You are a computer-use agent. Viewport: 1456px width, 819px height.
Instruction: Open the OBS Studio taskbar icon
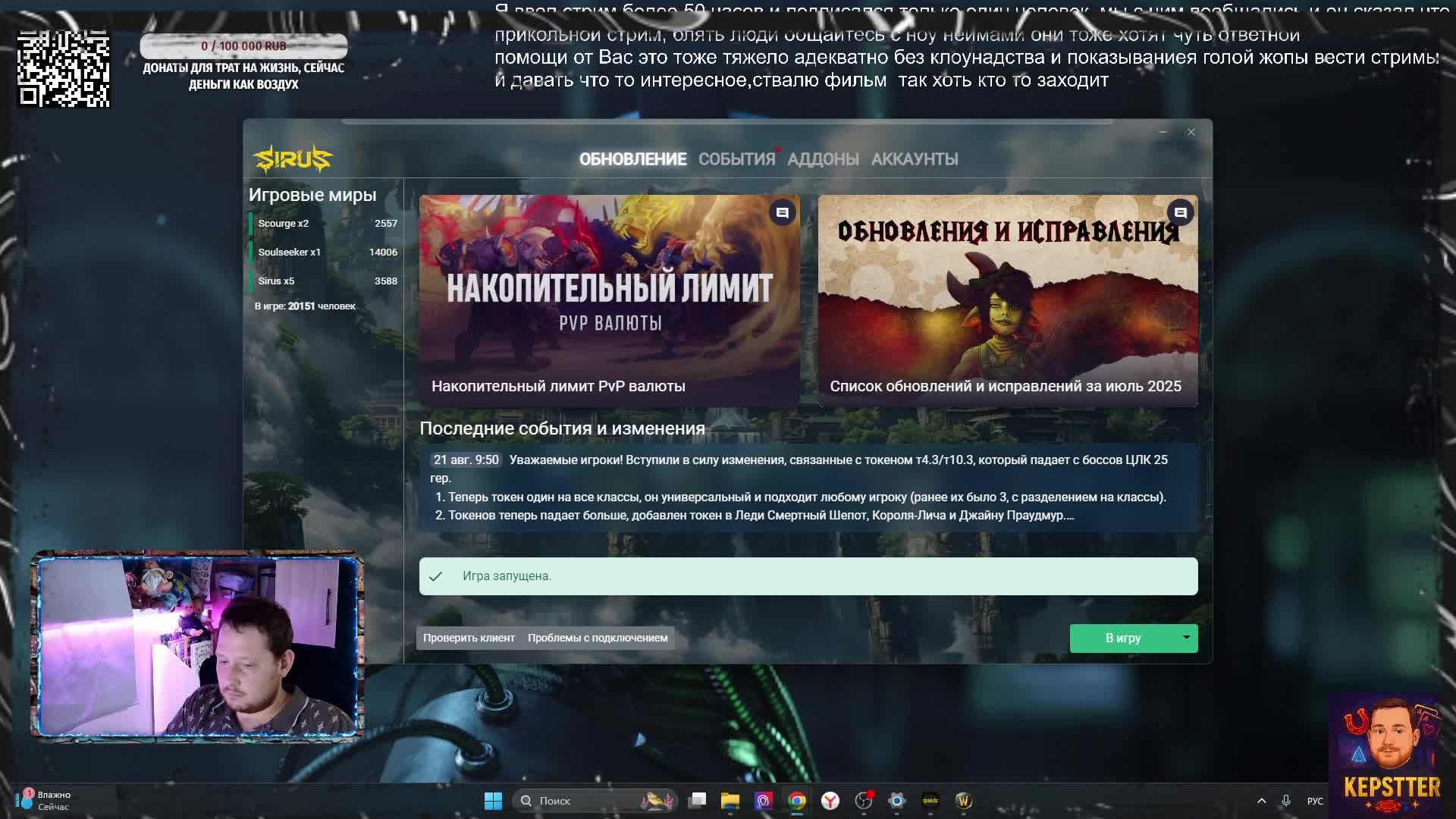[864, 801]
